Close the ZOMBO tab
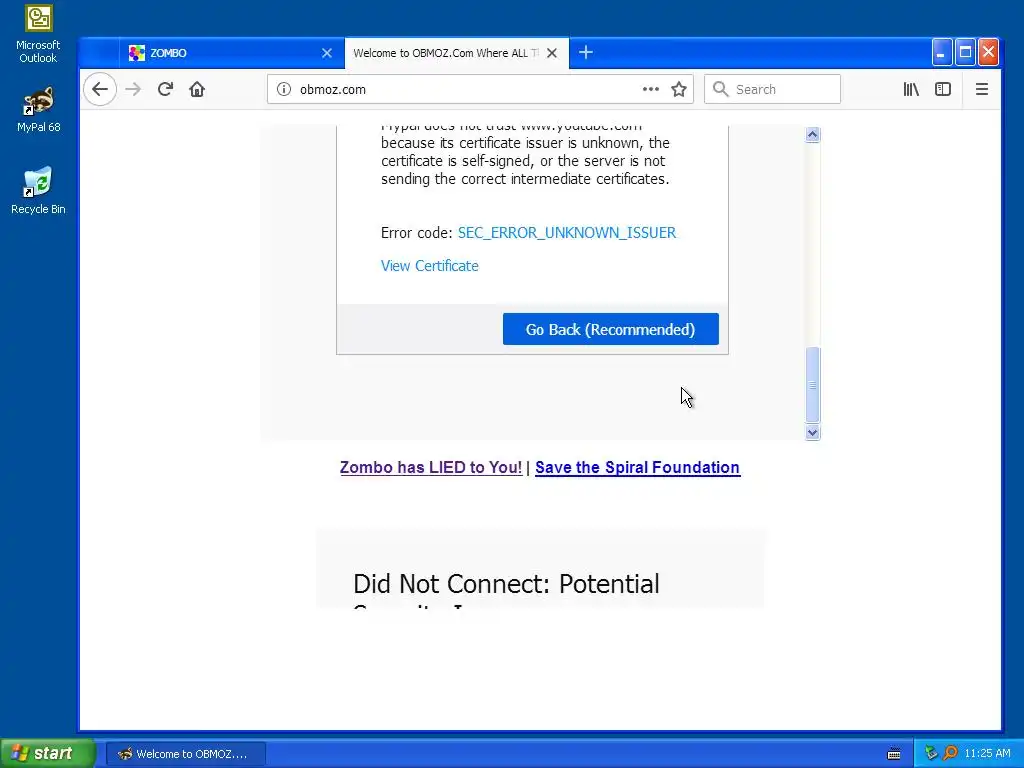 click(327, 53)
